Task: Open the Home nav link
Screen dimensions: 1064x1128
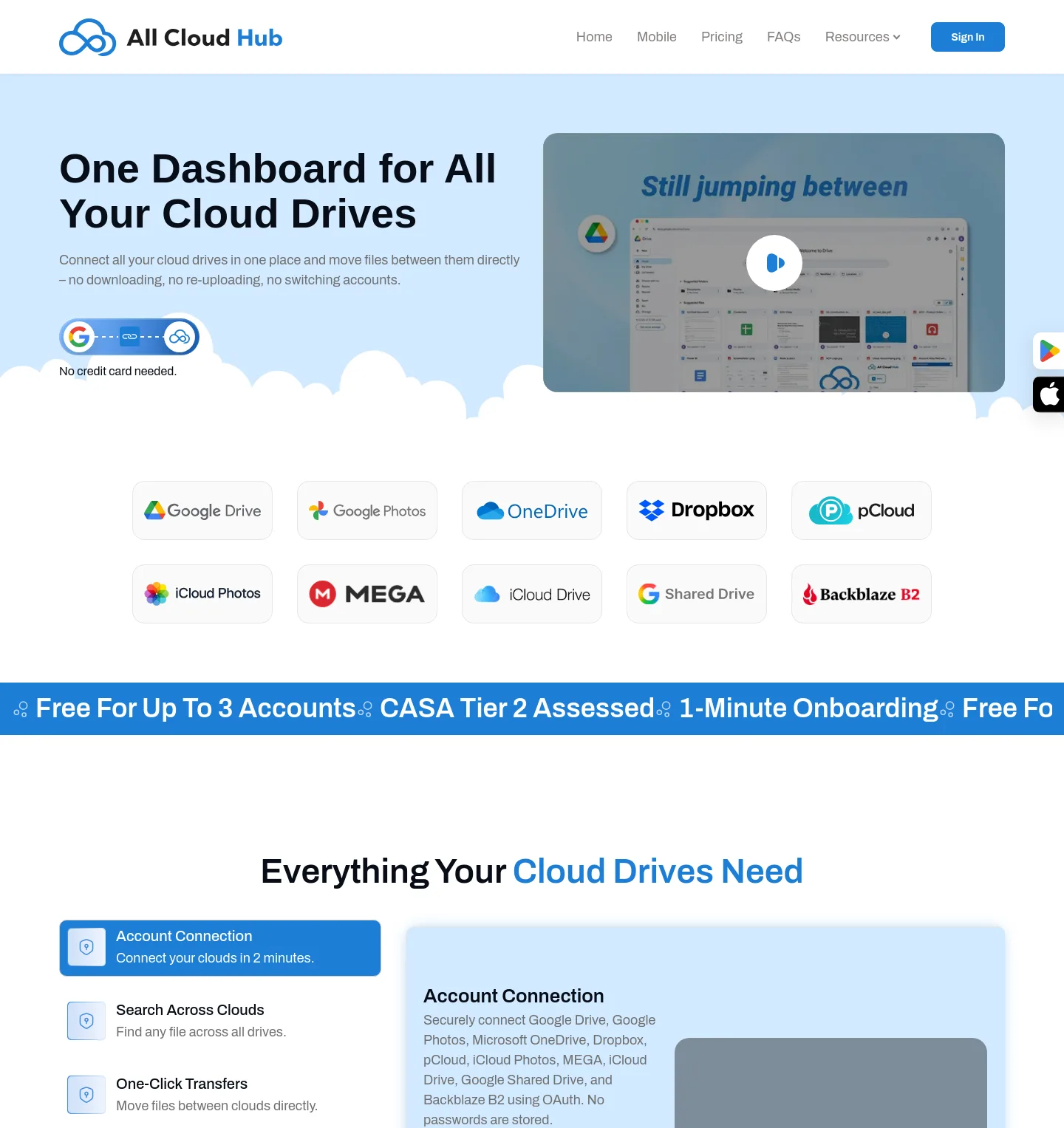Action: (594, 37)
